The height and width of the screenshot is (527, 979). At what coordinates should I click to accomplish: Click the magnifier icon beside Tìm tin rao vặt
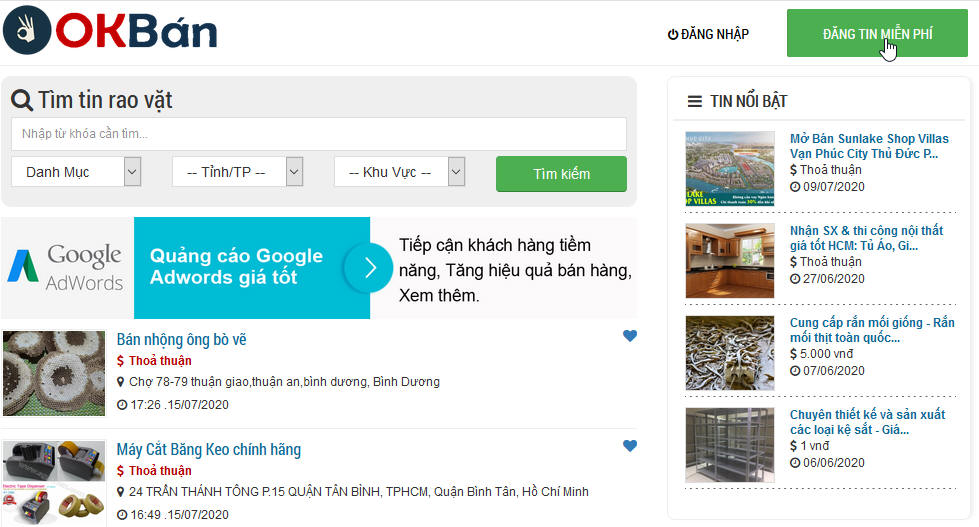click(22, 100)
